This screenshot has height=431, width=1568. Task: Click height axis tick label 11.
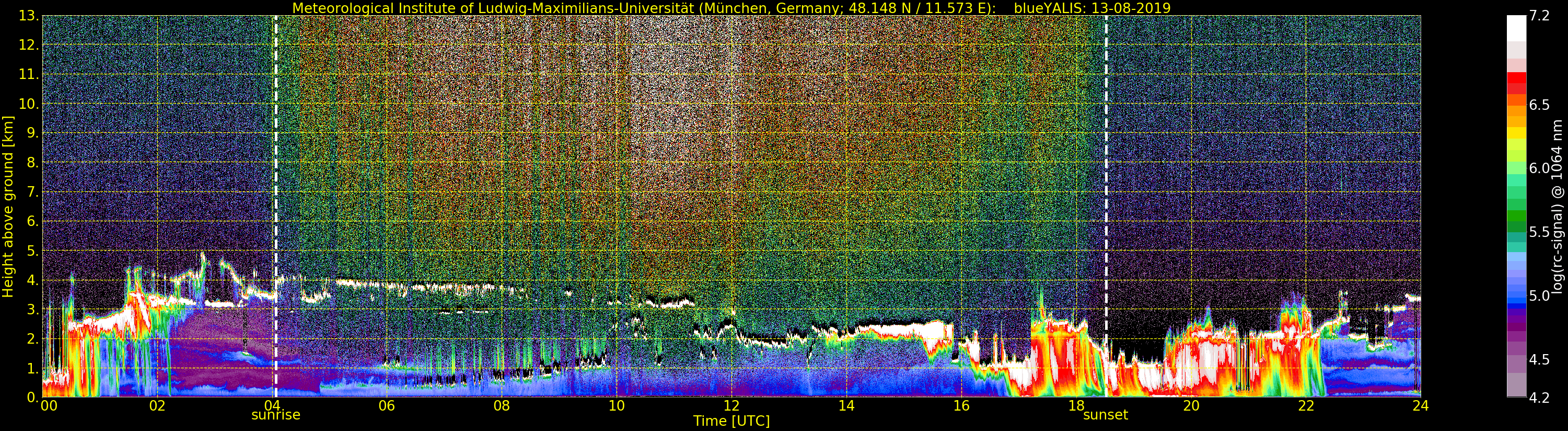29,74
